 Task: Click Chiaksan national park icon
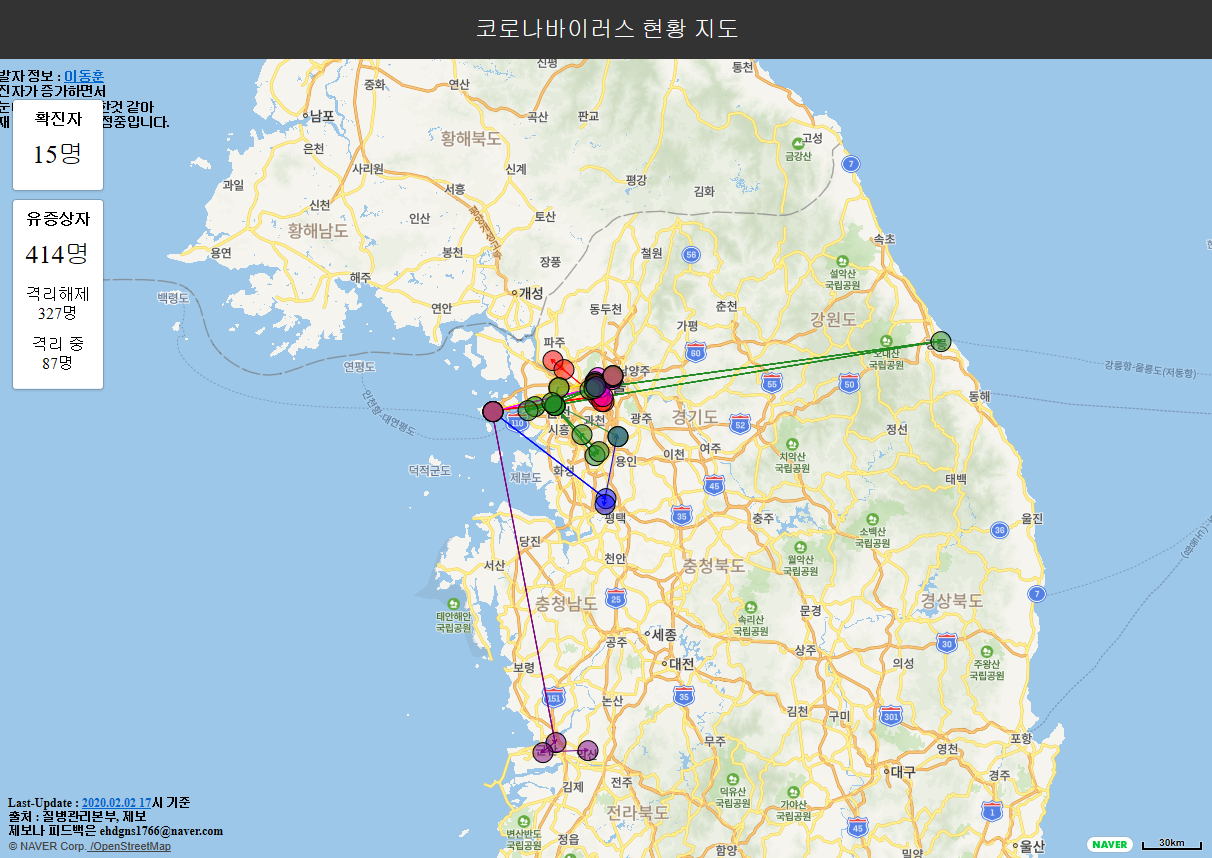coord(792,442)
